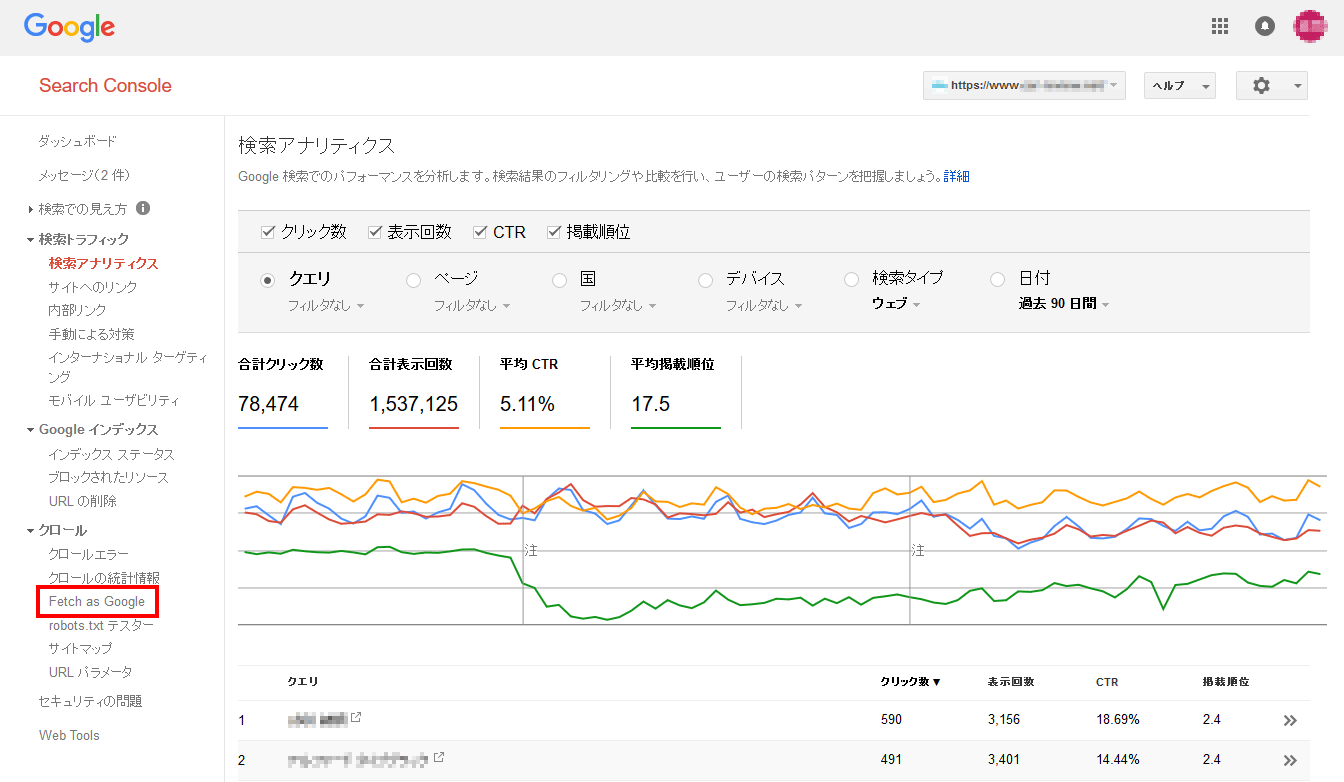Click the 合計クリック数 78,474 metric

283,391
